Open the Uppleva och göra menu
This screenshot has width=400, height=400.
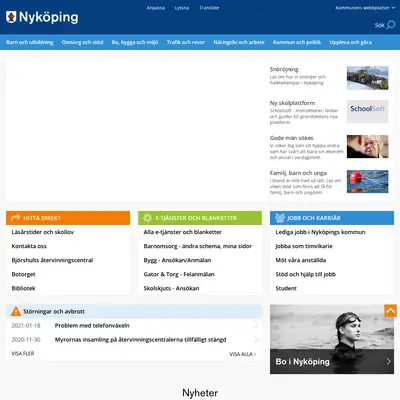click(x=351, y=42)
